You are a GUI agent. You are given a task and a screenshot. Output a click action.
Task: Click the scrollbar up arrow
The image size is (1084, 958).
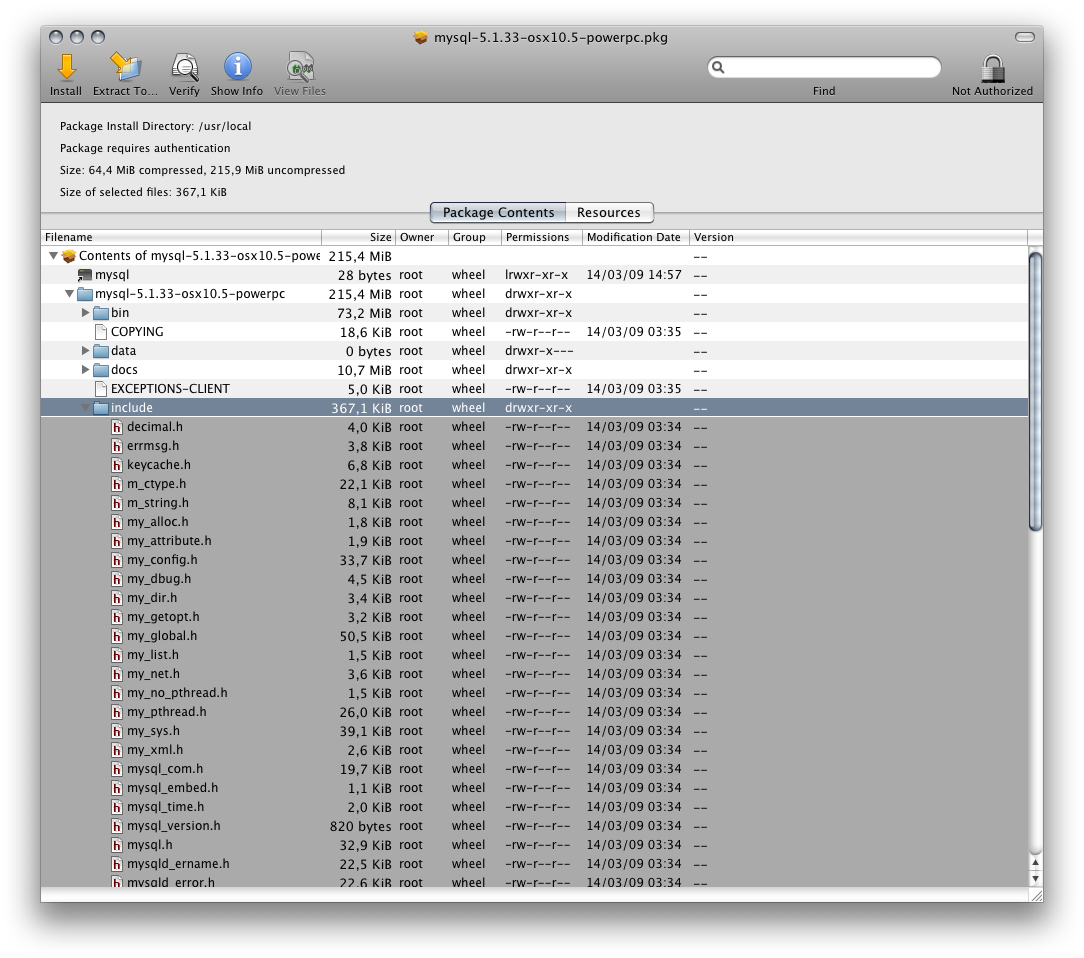click(1035, 863)
